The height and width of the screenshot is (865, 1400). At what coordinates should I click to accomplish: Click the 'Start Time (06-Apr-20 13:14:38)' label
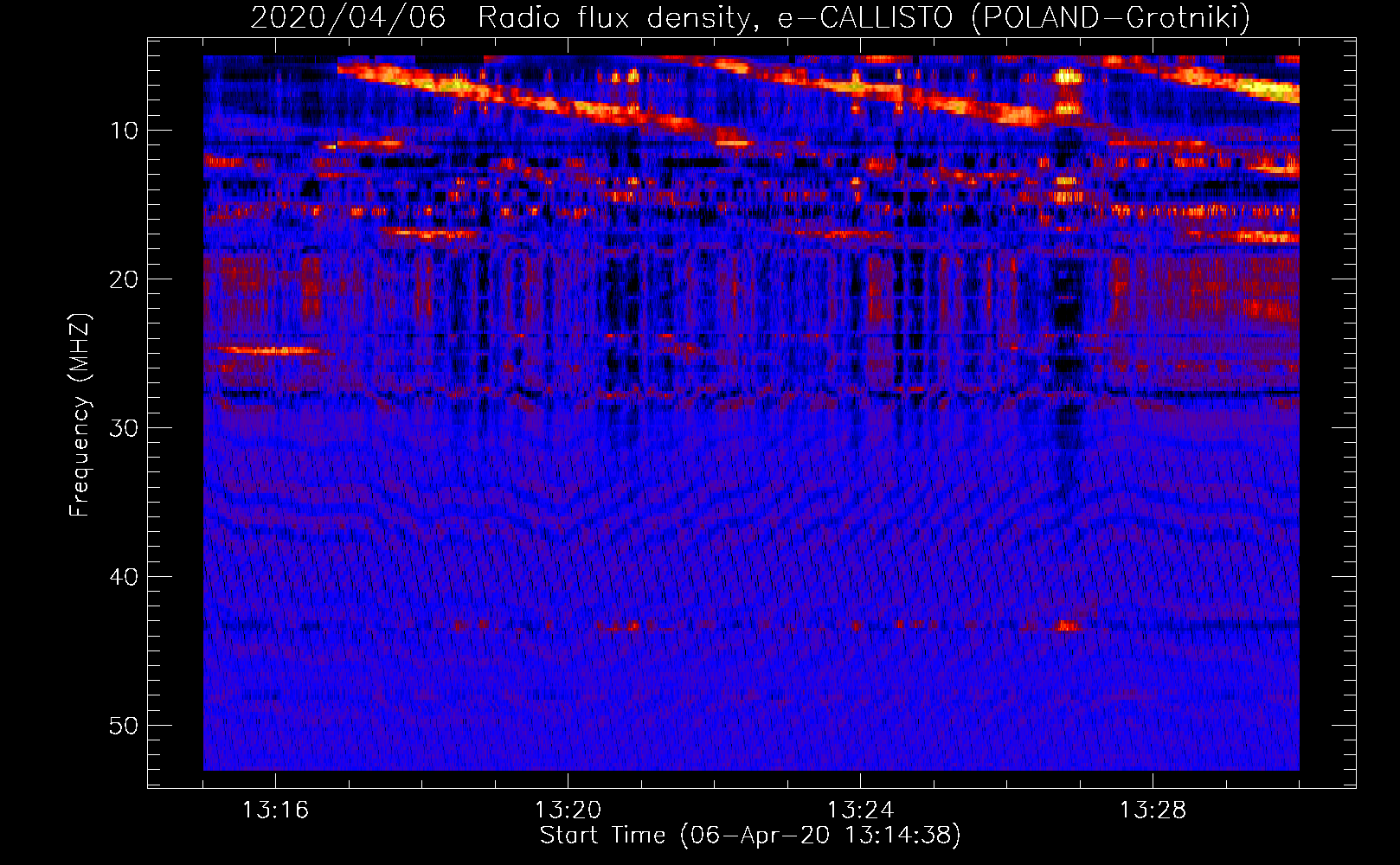click(x=750, y=836)
